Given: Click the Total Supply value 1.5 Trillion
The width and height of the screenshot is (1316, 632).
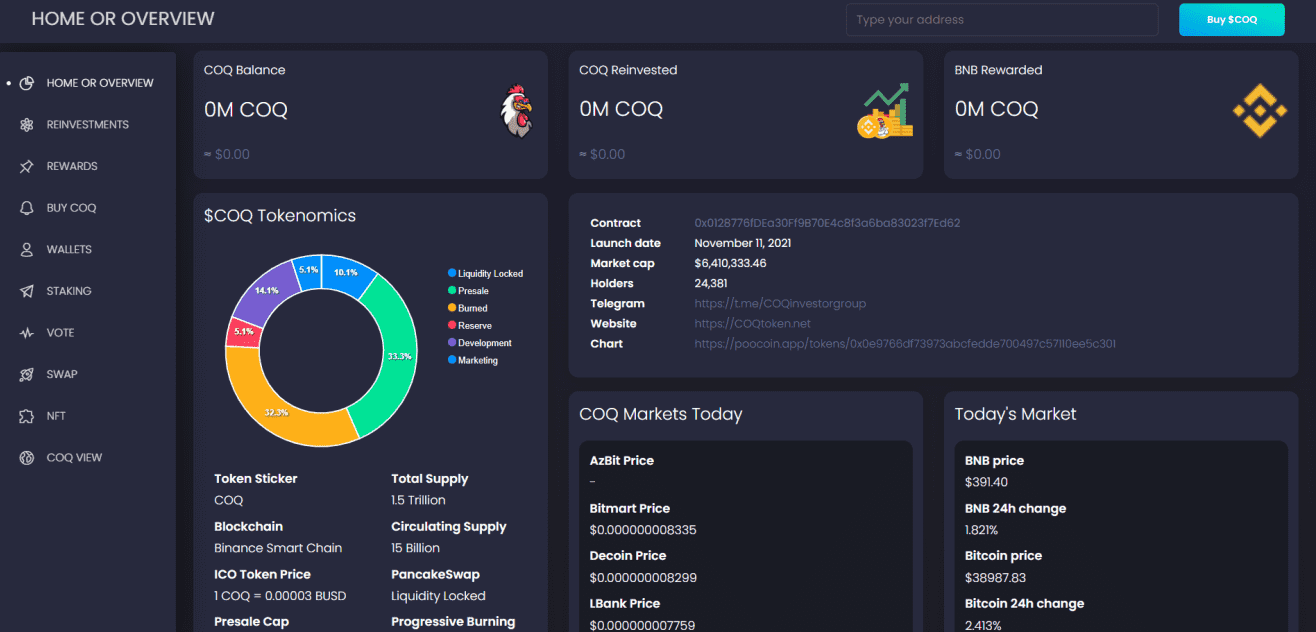Looking at the screenshot, I should (418, 500).
